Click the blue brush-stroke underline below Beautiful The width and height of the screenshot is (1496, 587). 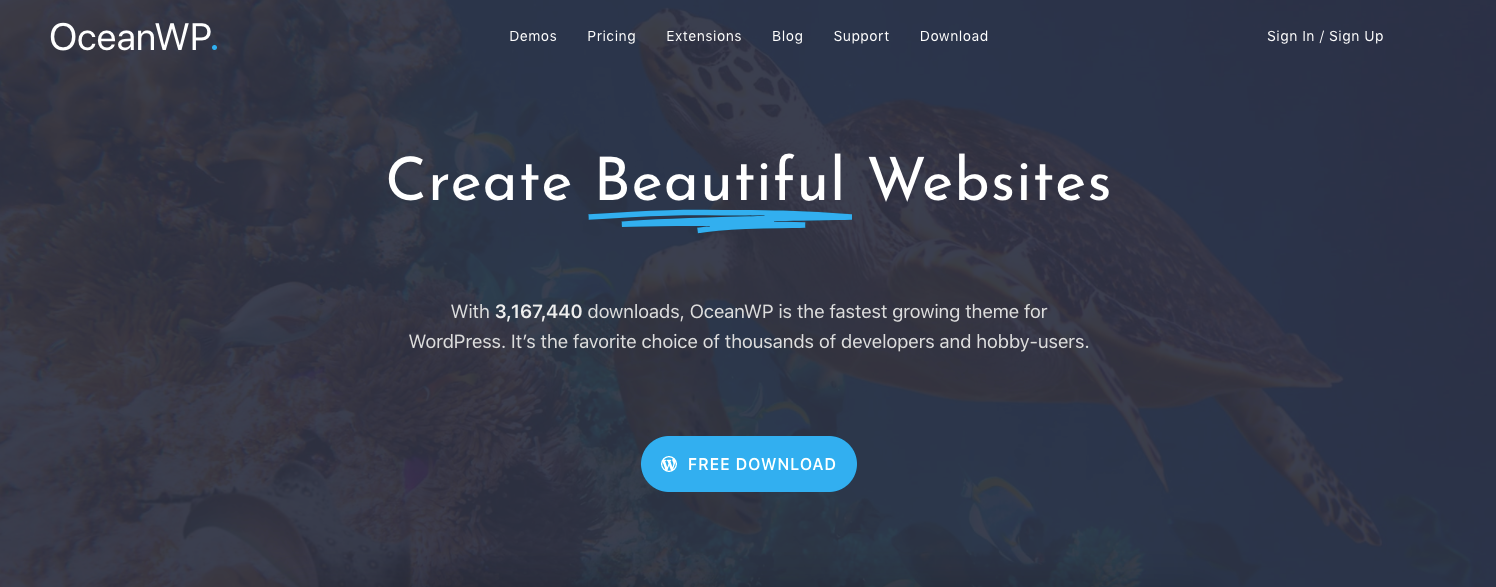click(x=719, y=219)
